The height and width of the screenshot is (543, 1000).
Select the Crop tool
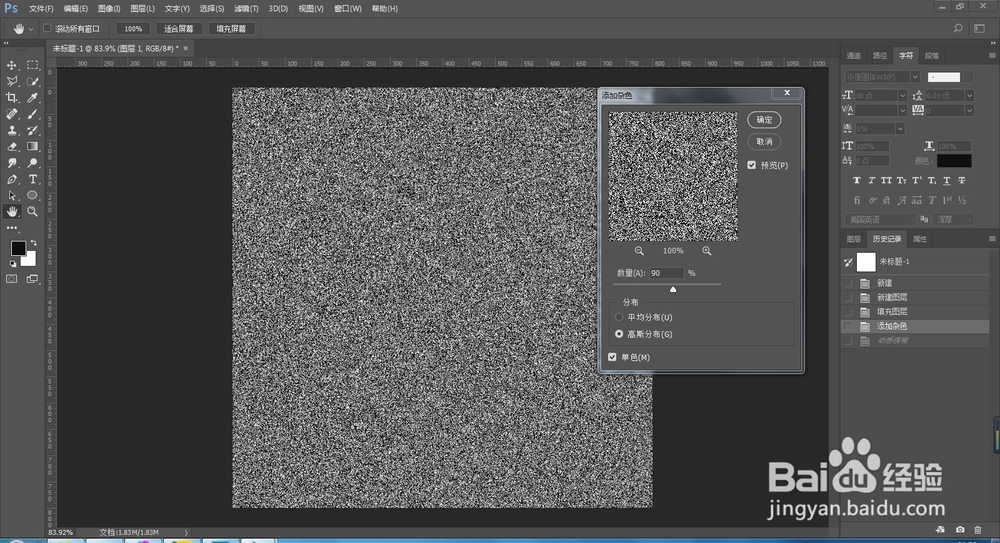11,98
